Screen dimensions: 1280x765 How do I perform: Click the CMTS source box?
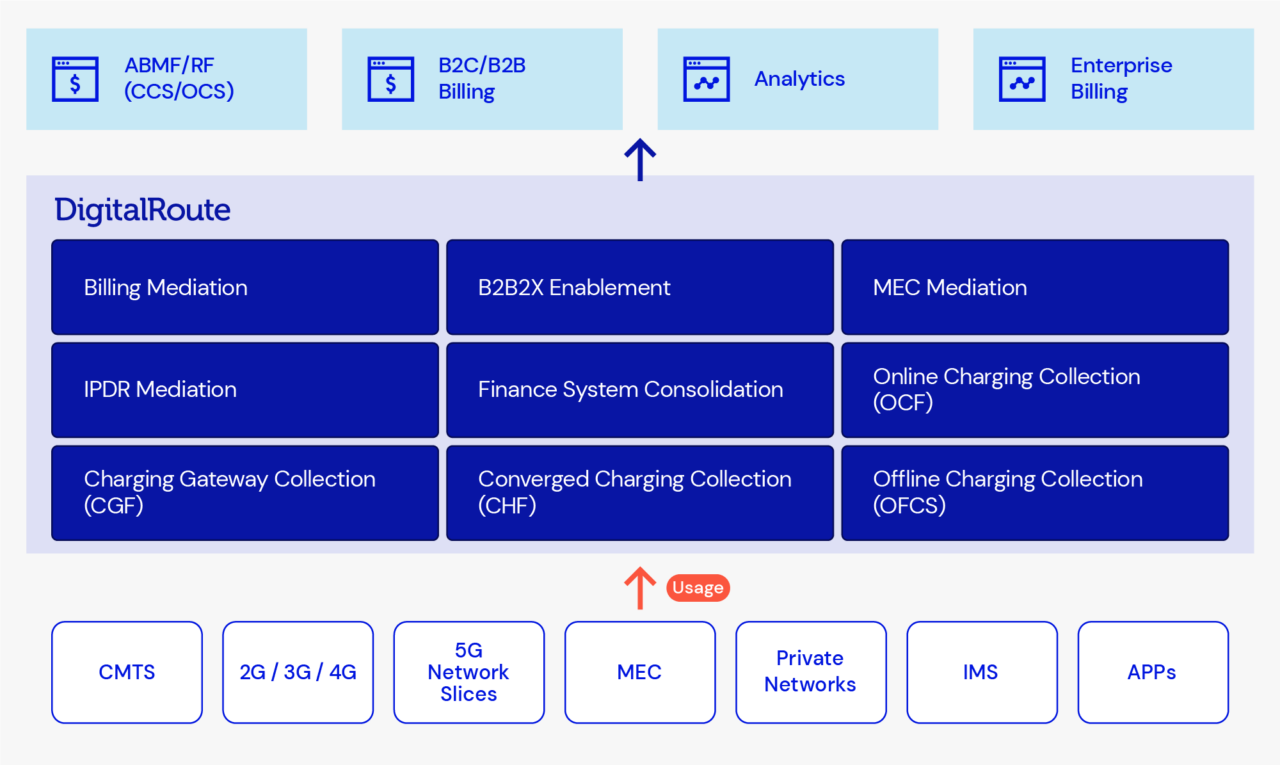tap(126, 671)
